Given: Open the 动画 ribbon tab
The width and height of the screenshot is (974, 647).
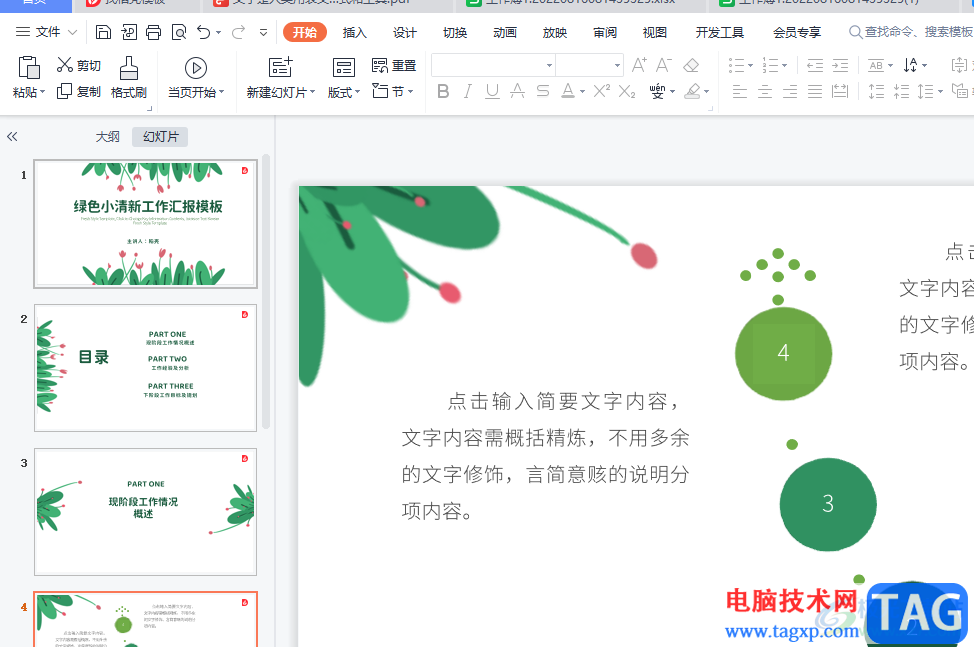Looking at the screenshot, I should pos(504,32).
